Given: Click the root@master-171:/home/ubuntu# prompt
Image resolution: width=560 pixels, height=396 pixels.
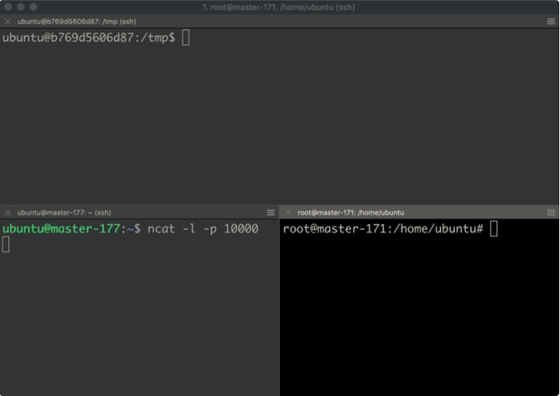Looking at the screenshot, I should click(383, 229).
